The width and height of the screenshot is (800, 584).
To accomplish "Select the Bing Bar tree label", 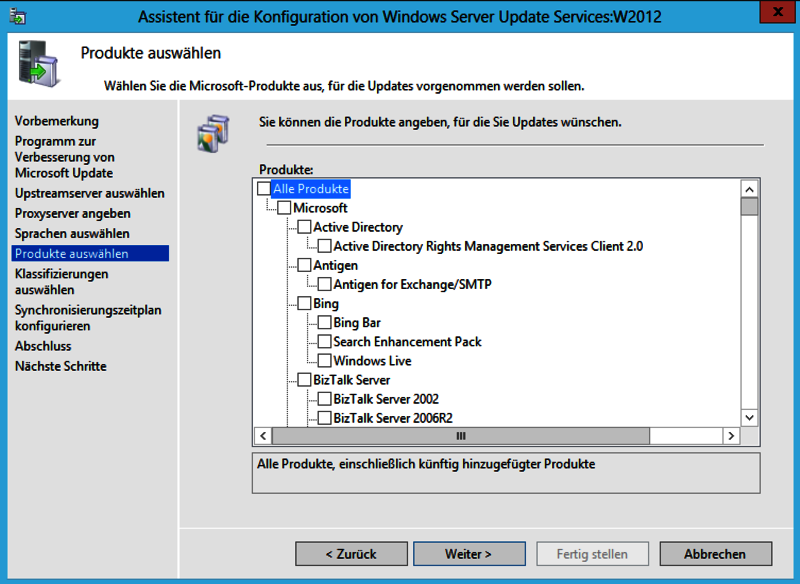I will tap(357, 322).
